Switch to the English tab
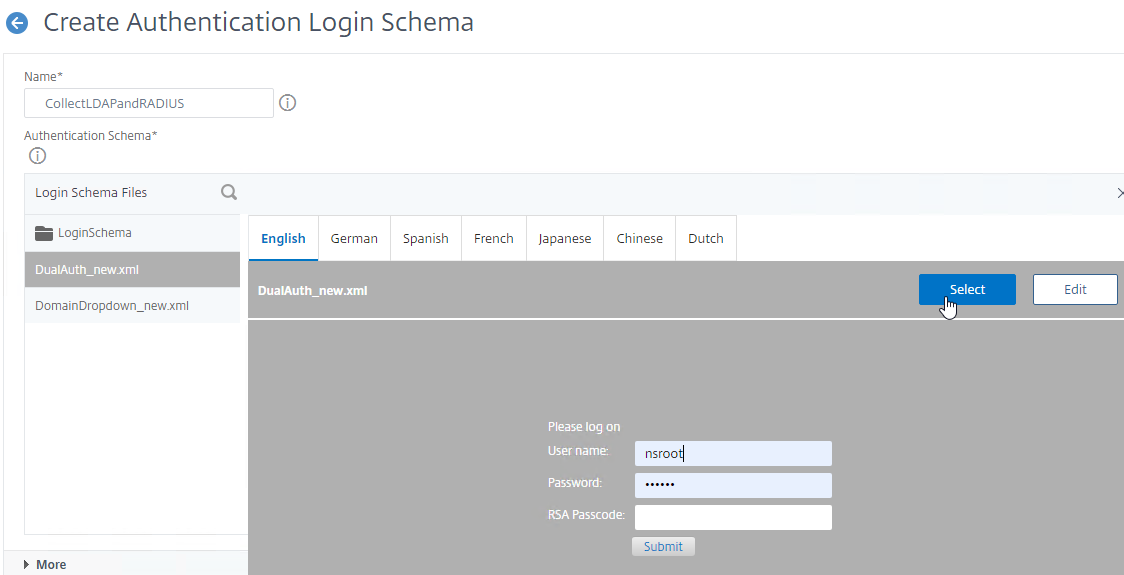Screen dimensions: 1124x575 click(x=283, y=239)
